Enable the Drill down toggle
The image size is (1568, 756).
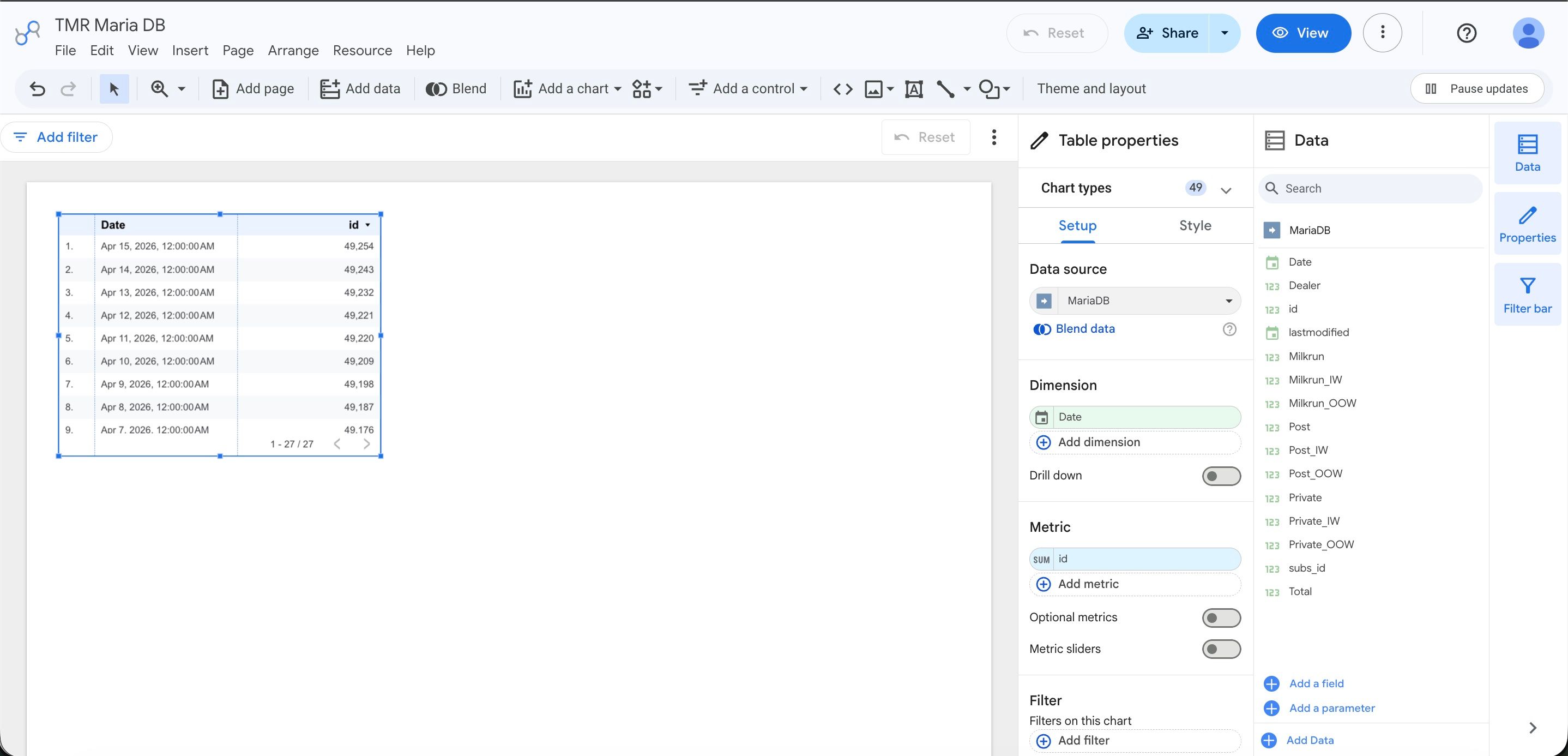pos(1221,476)
